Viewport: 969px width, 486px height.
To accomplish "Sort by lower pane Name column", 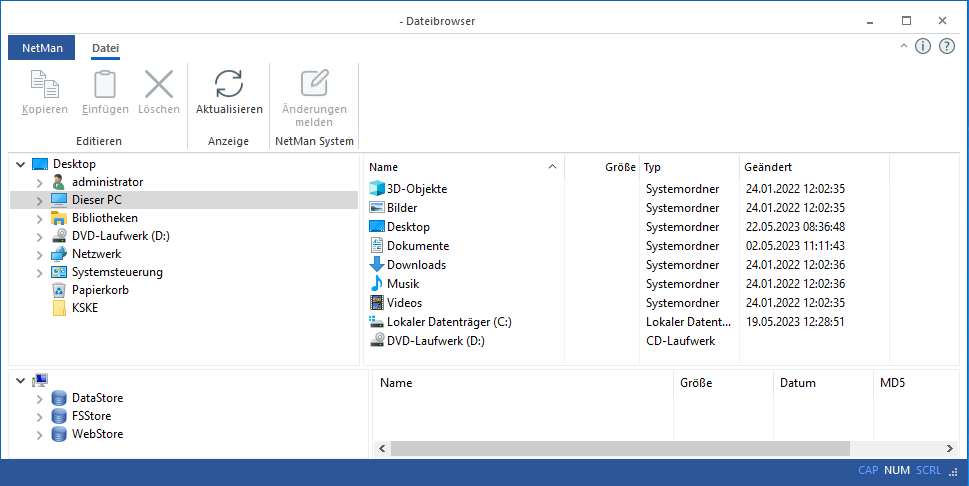I will 523,383.
